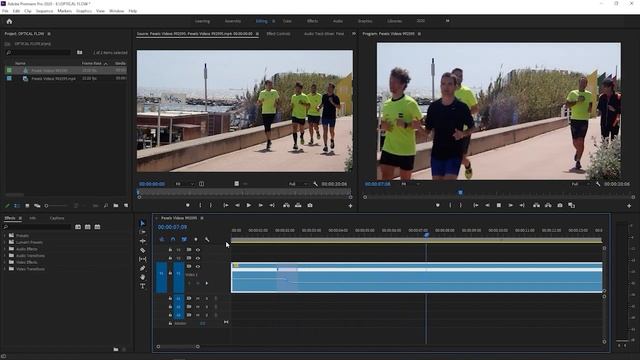Toggle V1 track output eye icon

[198, 267]
